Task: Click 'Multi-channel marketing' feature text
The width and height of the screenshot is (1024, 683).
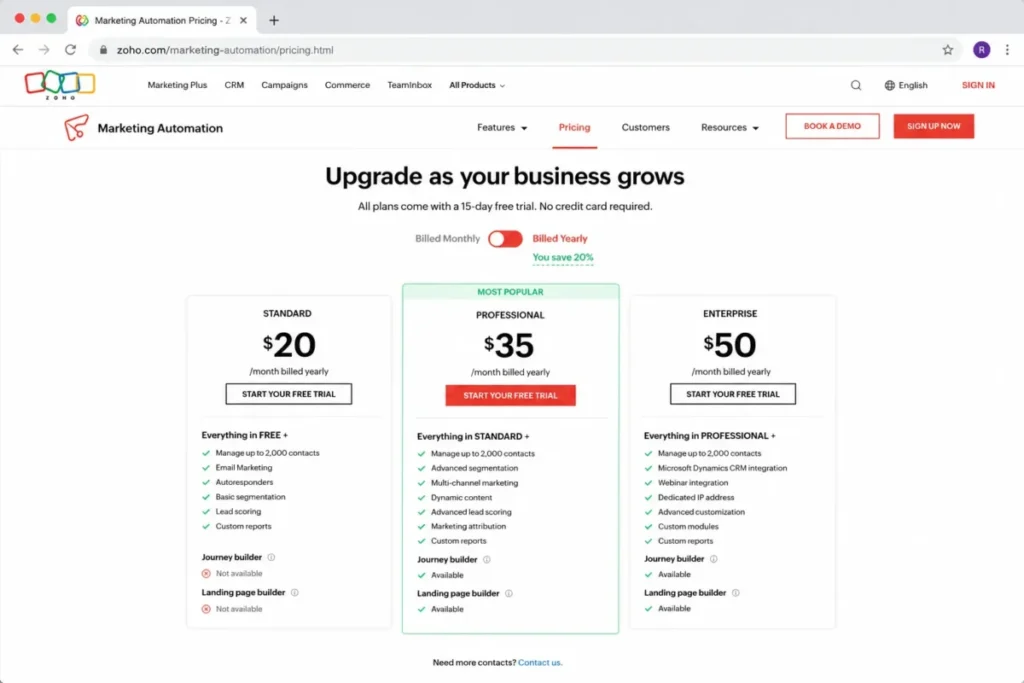Action: [474, 483]
